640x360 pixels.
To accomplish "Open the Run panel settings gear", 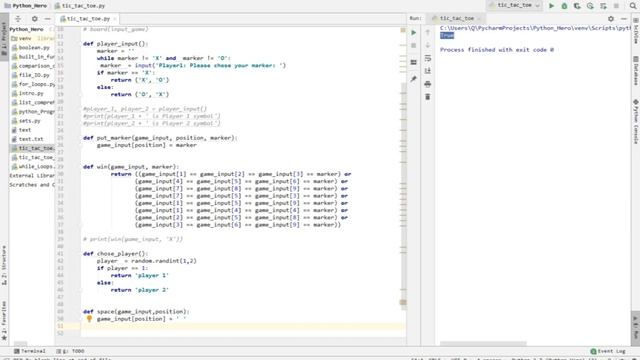I will click(x=611, y=18).
